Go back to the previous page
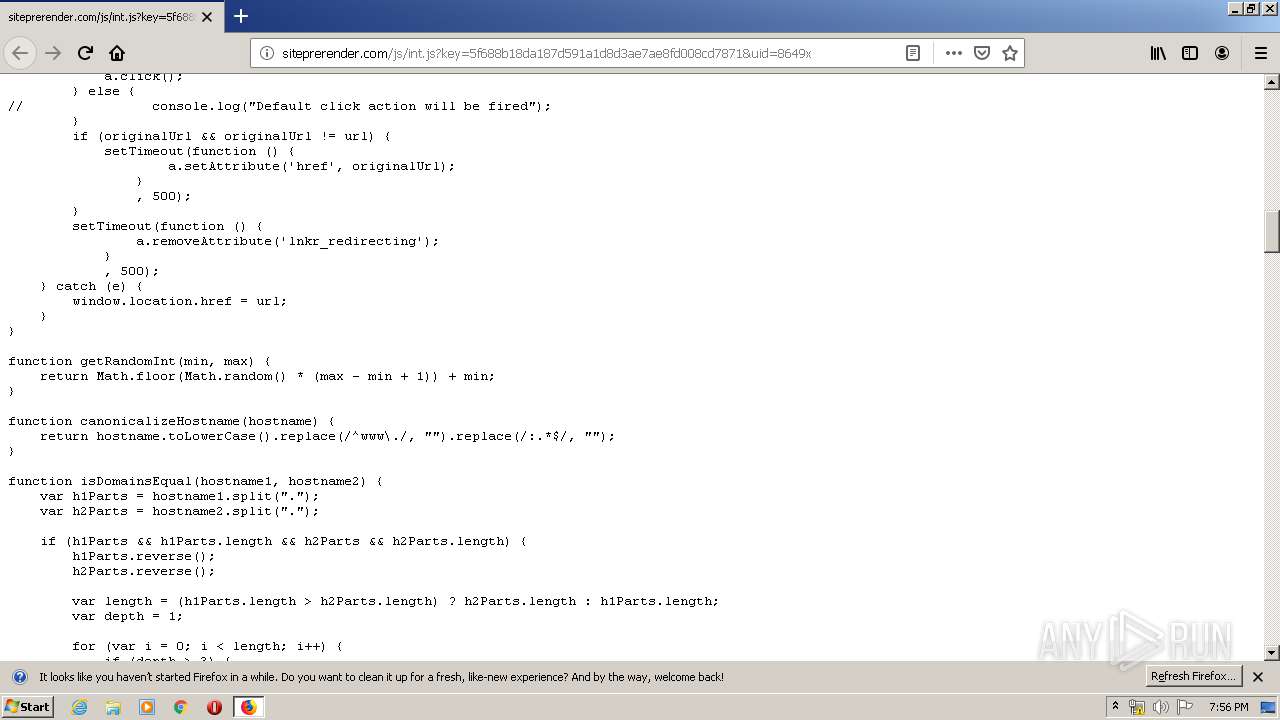1280x720 pixels. click(x=20, y=53)
